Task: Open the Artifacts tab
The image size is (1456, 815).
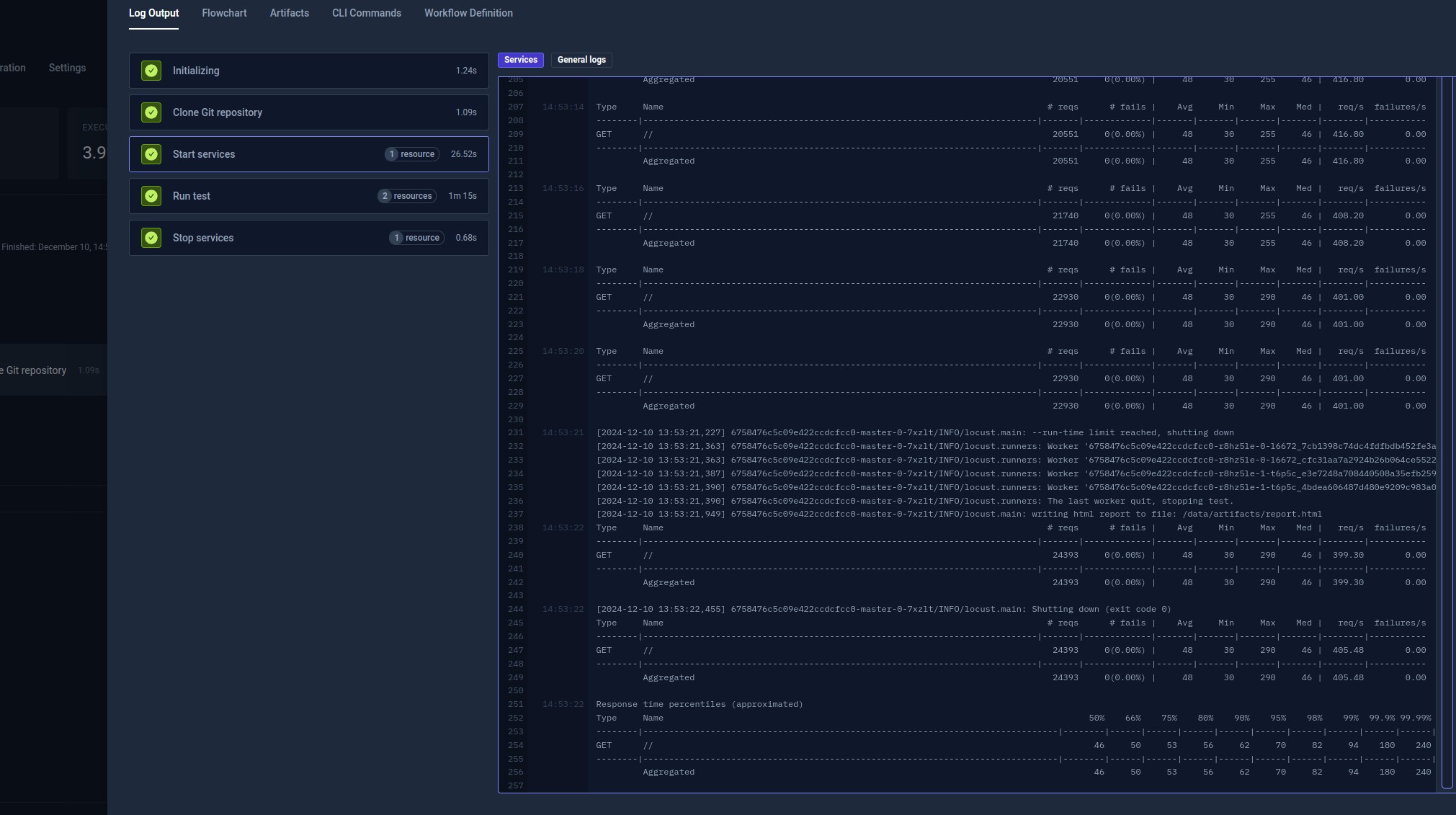Action: [289, 13]
